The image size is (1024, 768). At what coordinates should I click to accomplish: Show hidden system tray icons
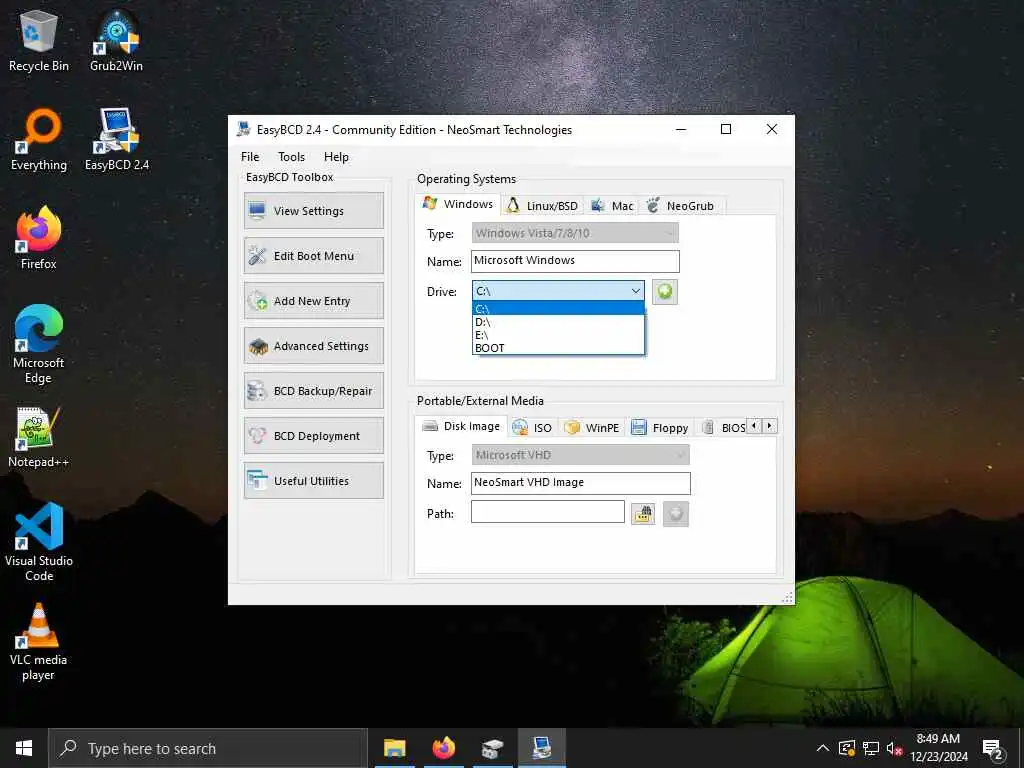click(x=823, y=748)
